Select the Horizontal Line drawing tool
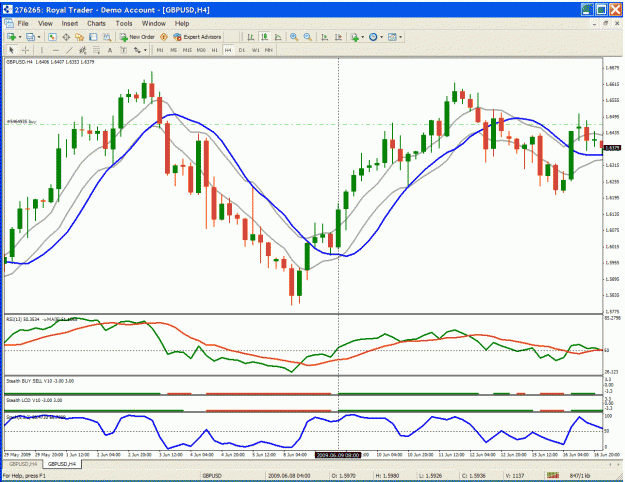This screenshot has height=482, width=625. 55,50
